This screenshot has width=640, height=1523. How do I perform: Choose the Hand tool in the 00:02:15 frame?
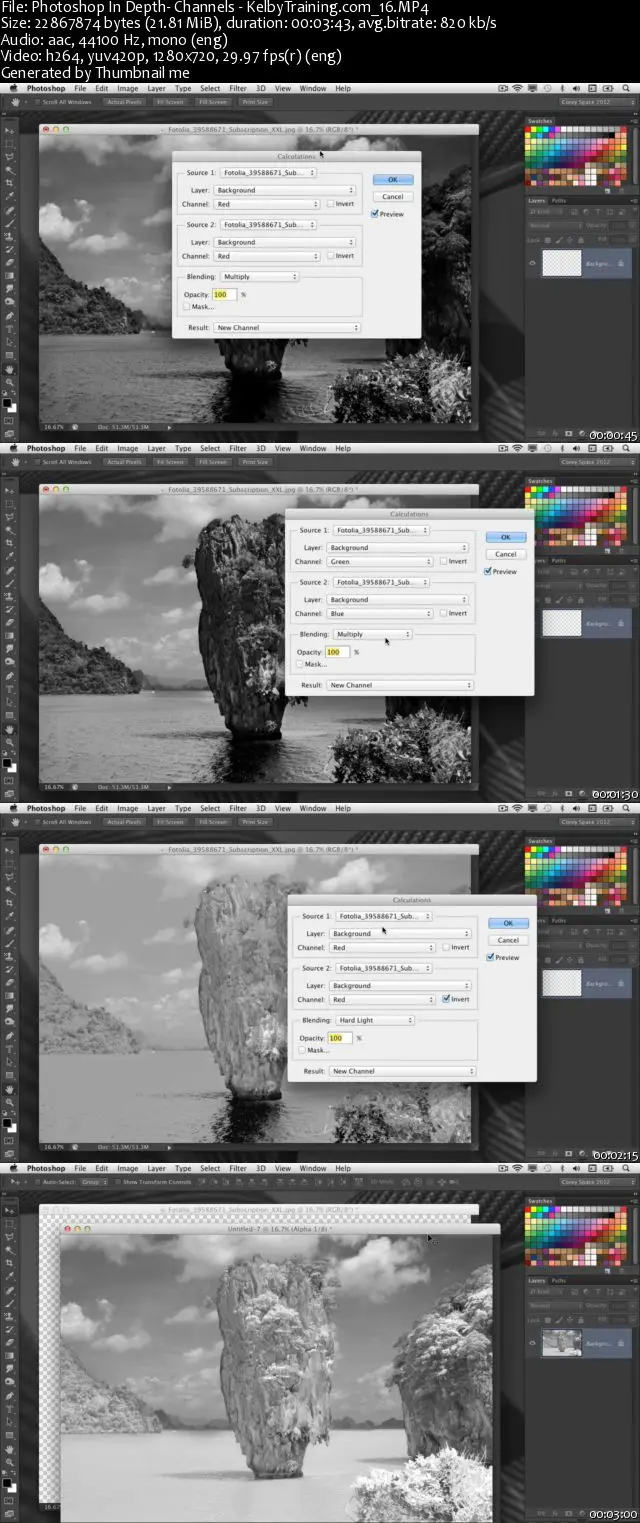[x=10, y=1089]
